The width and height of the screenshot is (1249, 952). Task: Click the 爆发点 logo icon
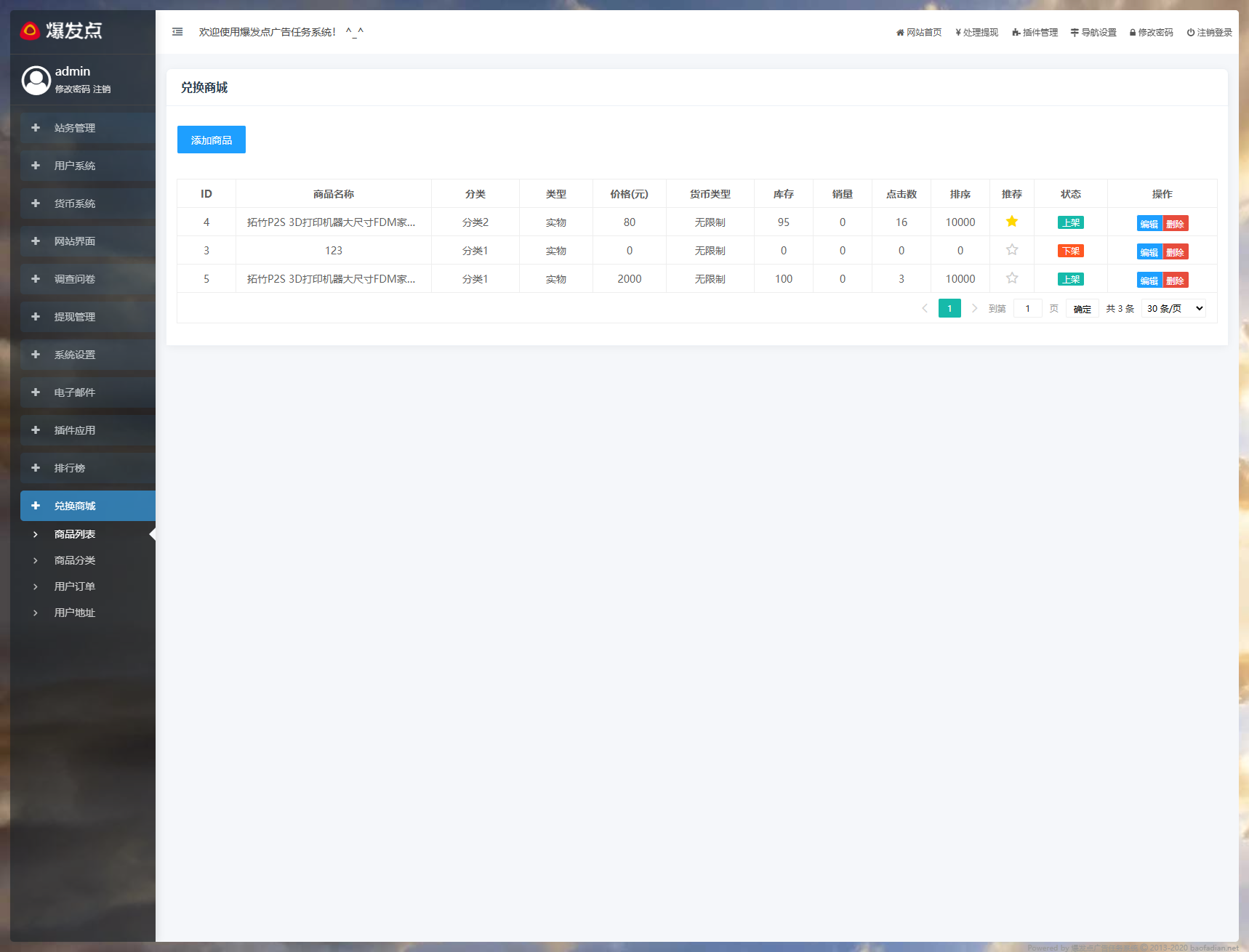click(30, 31)
